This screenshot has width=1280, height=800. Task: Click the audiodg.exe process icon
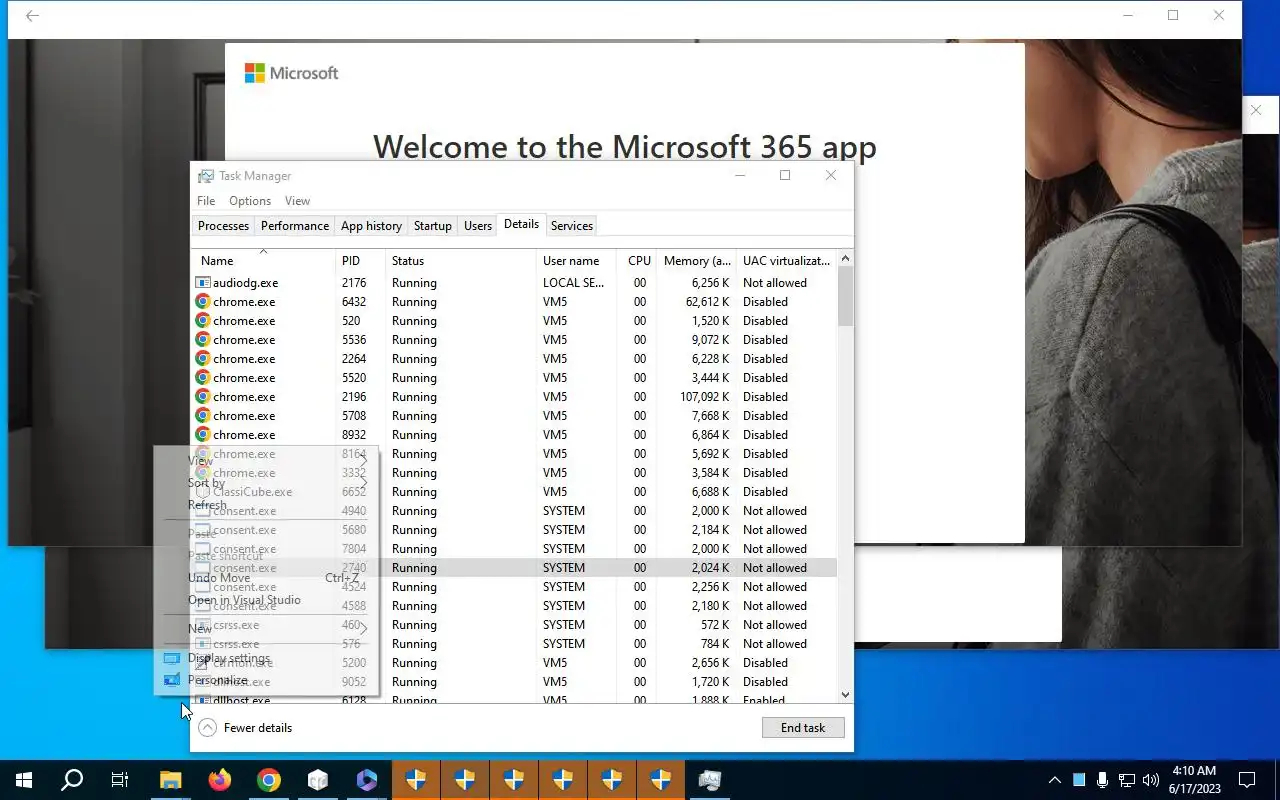click(203, 283)
